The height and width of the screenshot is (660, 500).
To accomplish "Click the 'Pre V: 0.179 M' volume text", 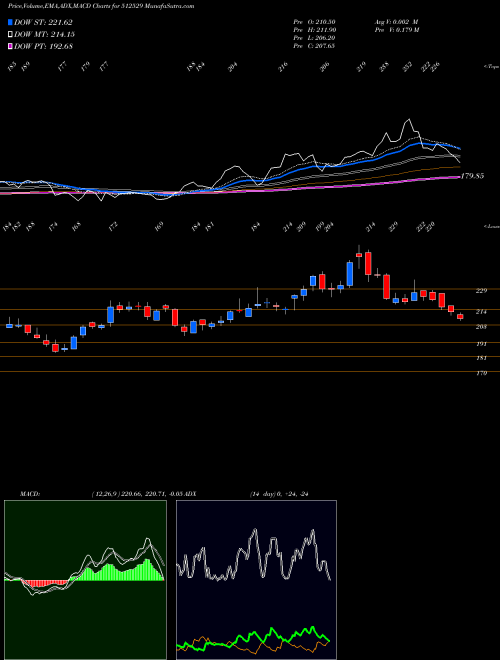I will [x=396, y=29].
